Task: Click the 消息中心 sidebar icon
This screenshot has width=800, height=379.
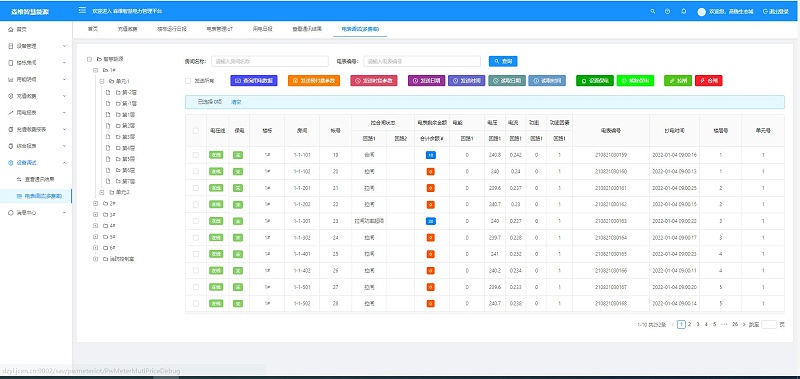Action: click(x=11, y=213)
